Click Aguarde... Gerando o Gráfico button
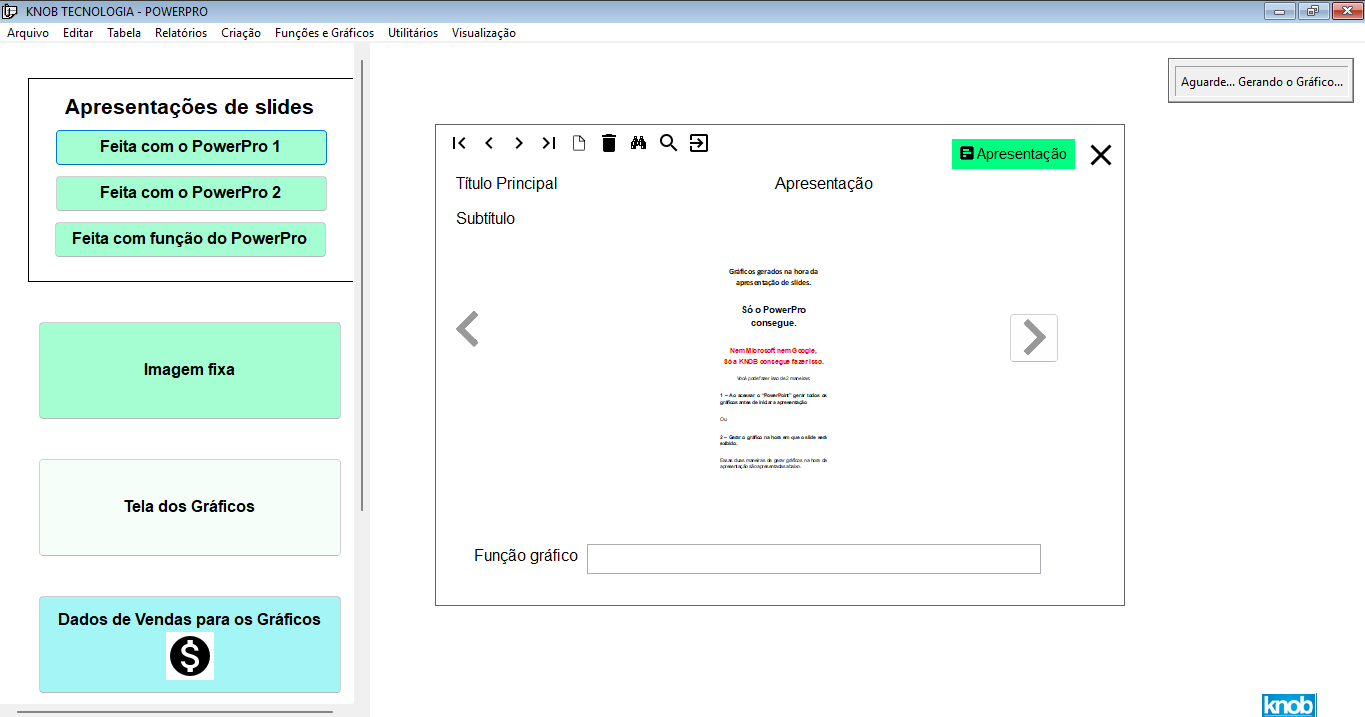Image resolution: width=1365 pixels, height=717 pixels. pyautogui.click(x=1261, y=81)
